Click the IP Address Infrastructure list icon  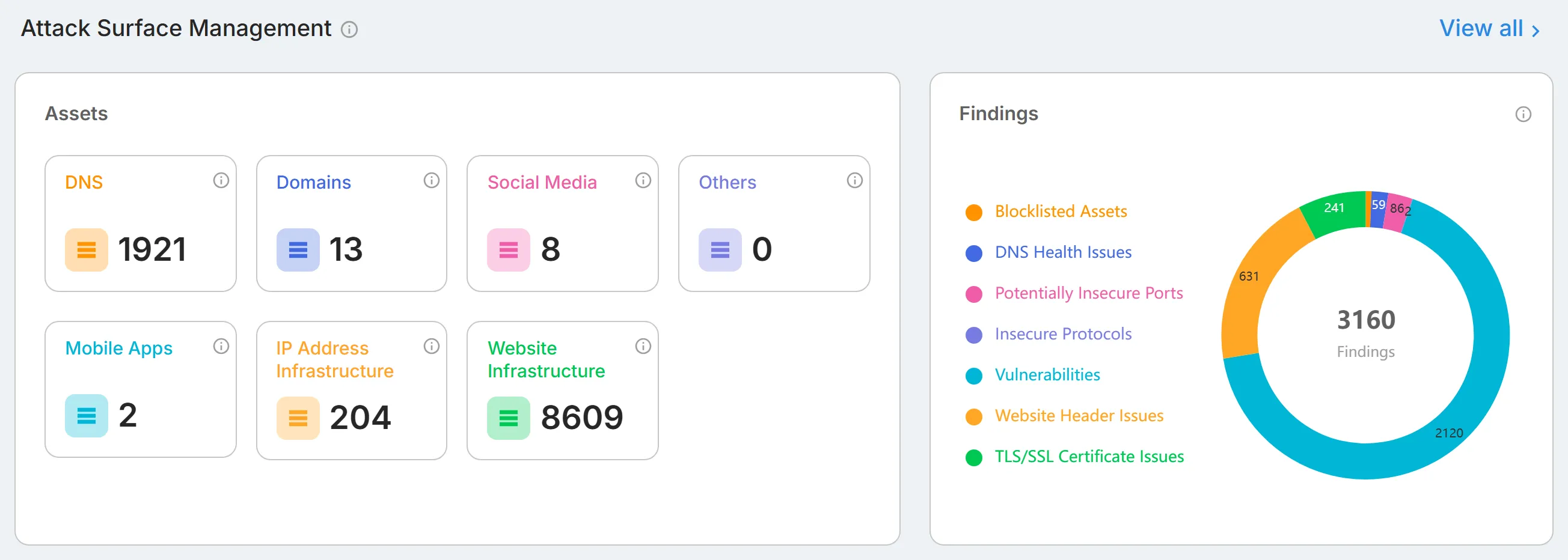298,418
